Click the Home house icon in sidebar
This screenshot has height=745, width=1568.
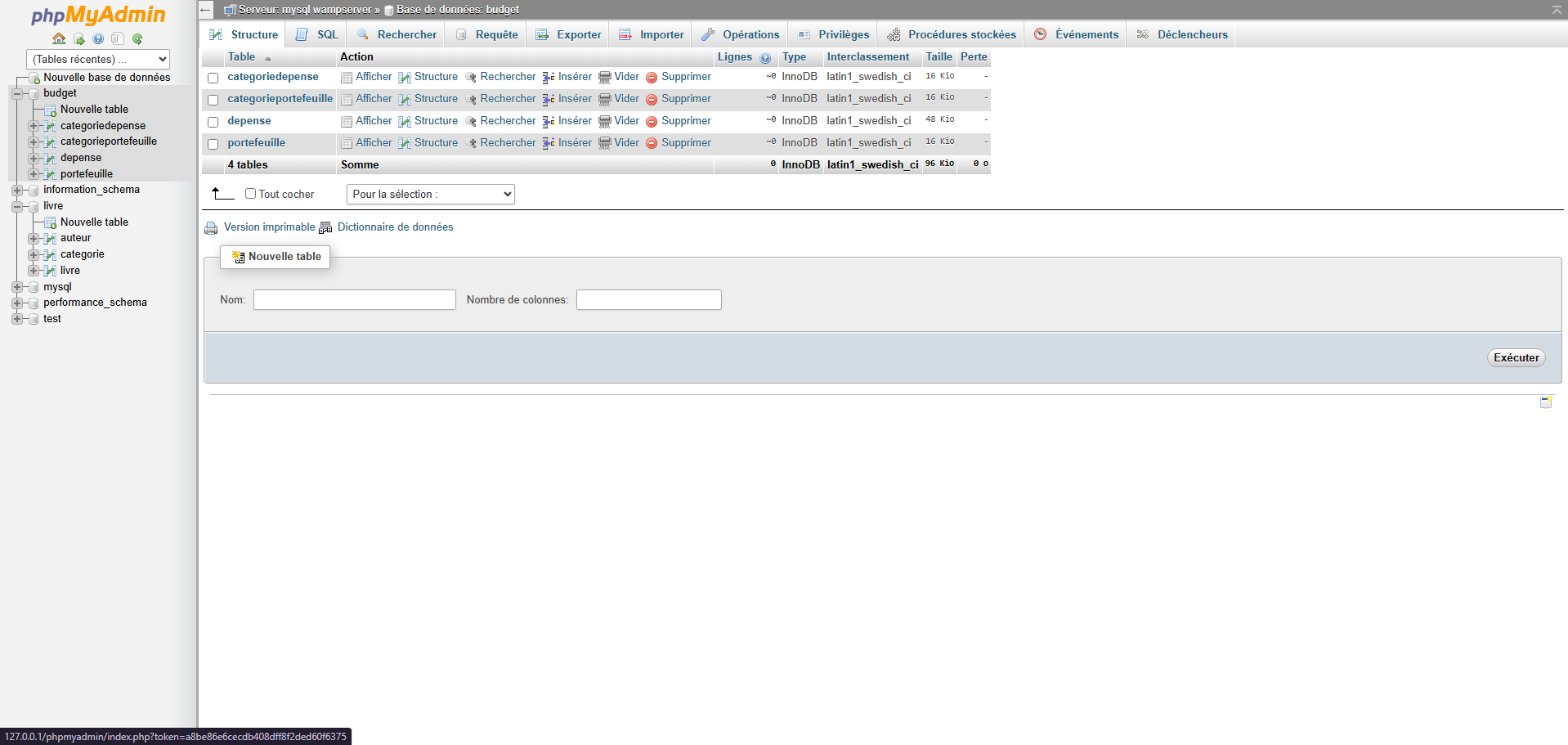[59, 38]
